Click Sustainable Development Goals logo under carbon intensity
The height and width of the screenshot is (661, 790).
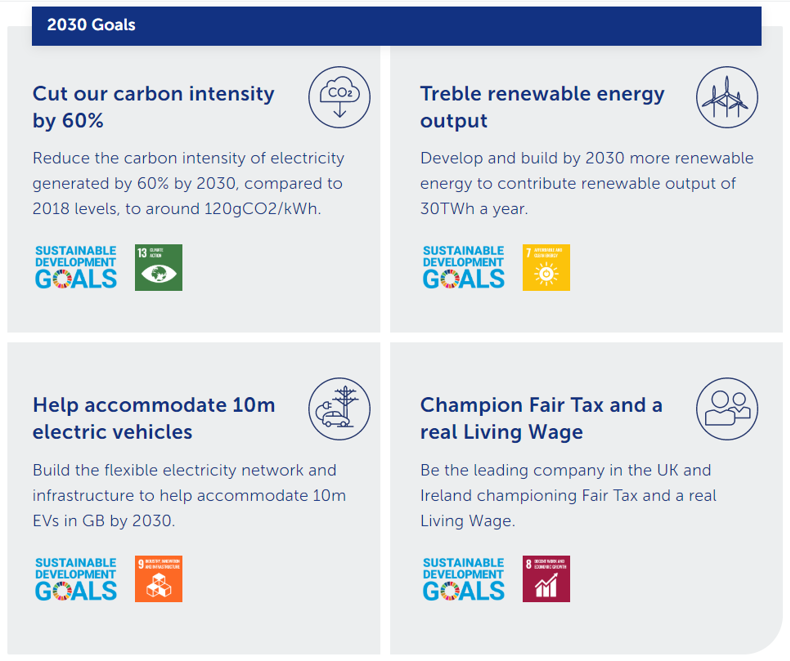click(x=76, y=267)
